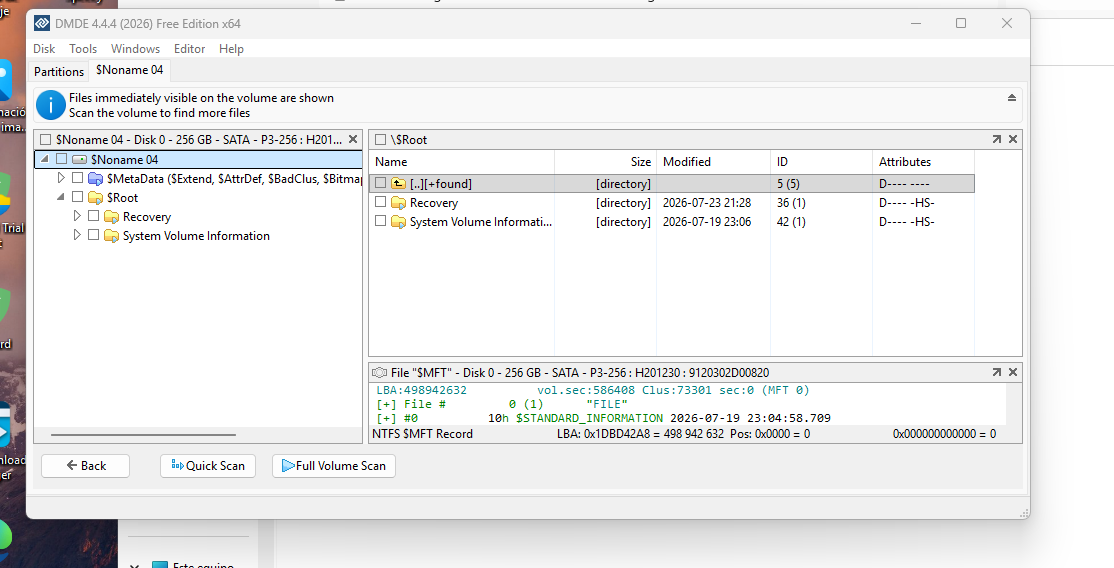Click the parent folder up-arrow icon

[399, 183]
